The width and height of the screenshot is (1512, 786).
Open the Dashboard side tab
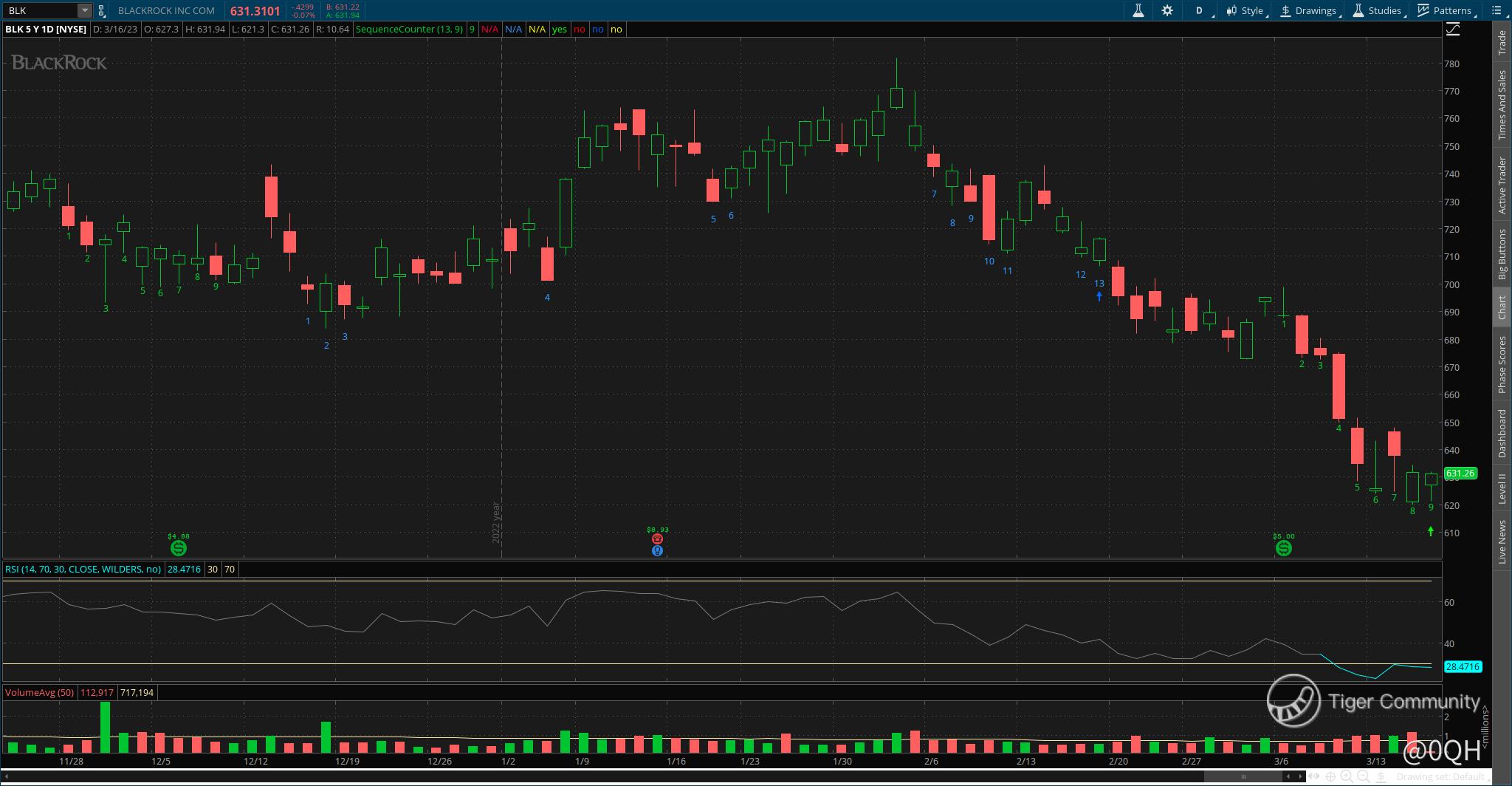click(x=1501, y=433)
